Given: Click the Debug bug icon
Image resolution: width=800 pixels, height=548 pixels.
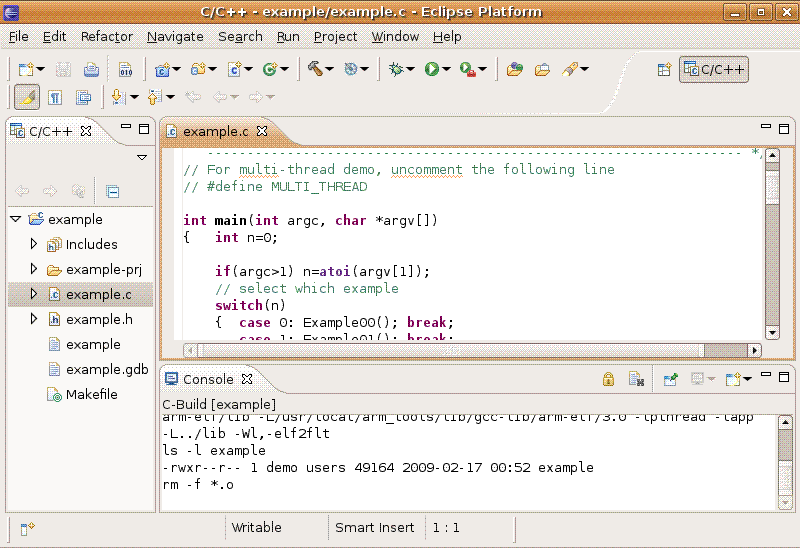Looking at the screenshot, I should pyautogui.click(x=396, y=69).
